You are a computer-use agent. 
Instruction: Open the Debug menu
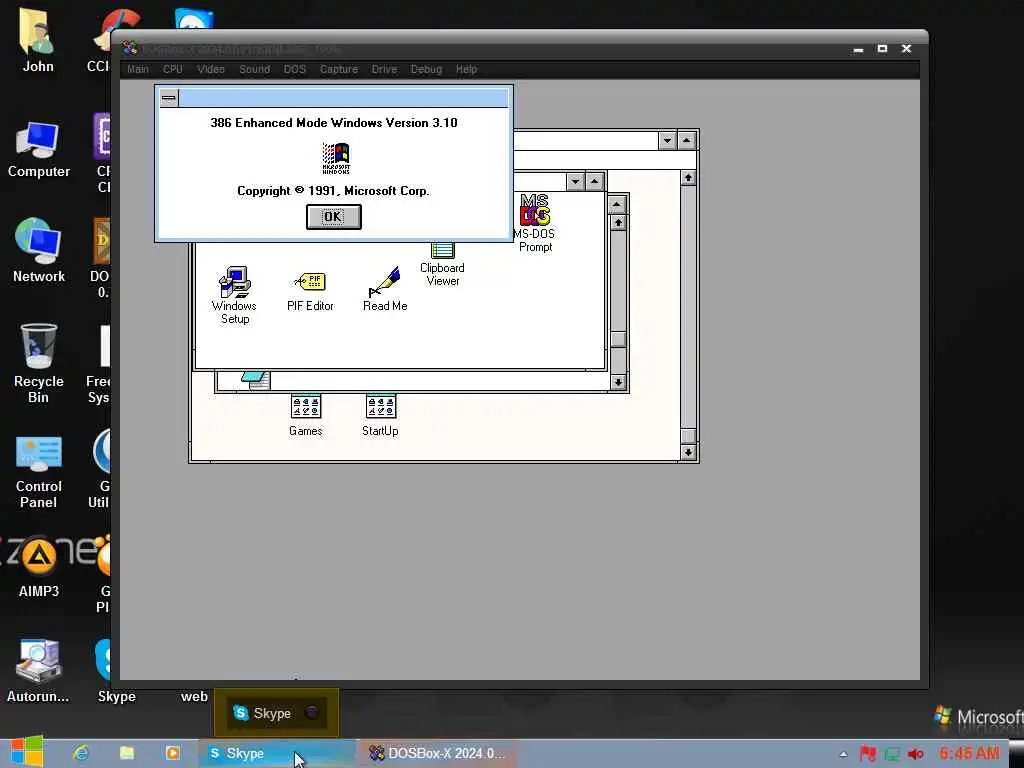pos(426,69)
